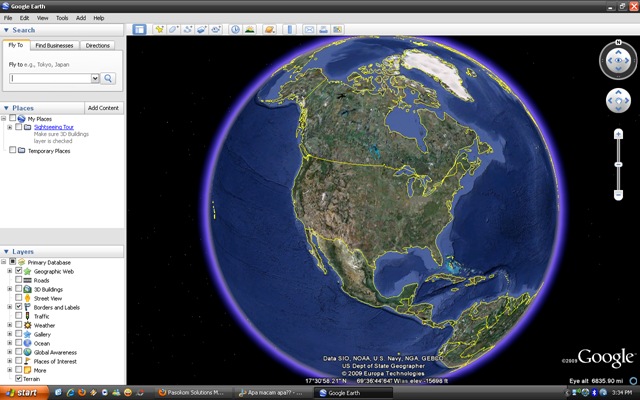640x400 pixels.
Task: Click the zoom slider handle
Action: pyautogui.click(x=618, y=164)
